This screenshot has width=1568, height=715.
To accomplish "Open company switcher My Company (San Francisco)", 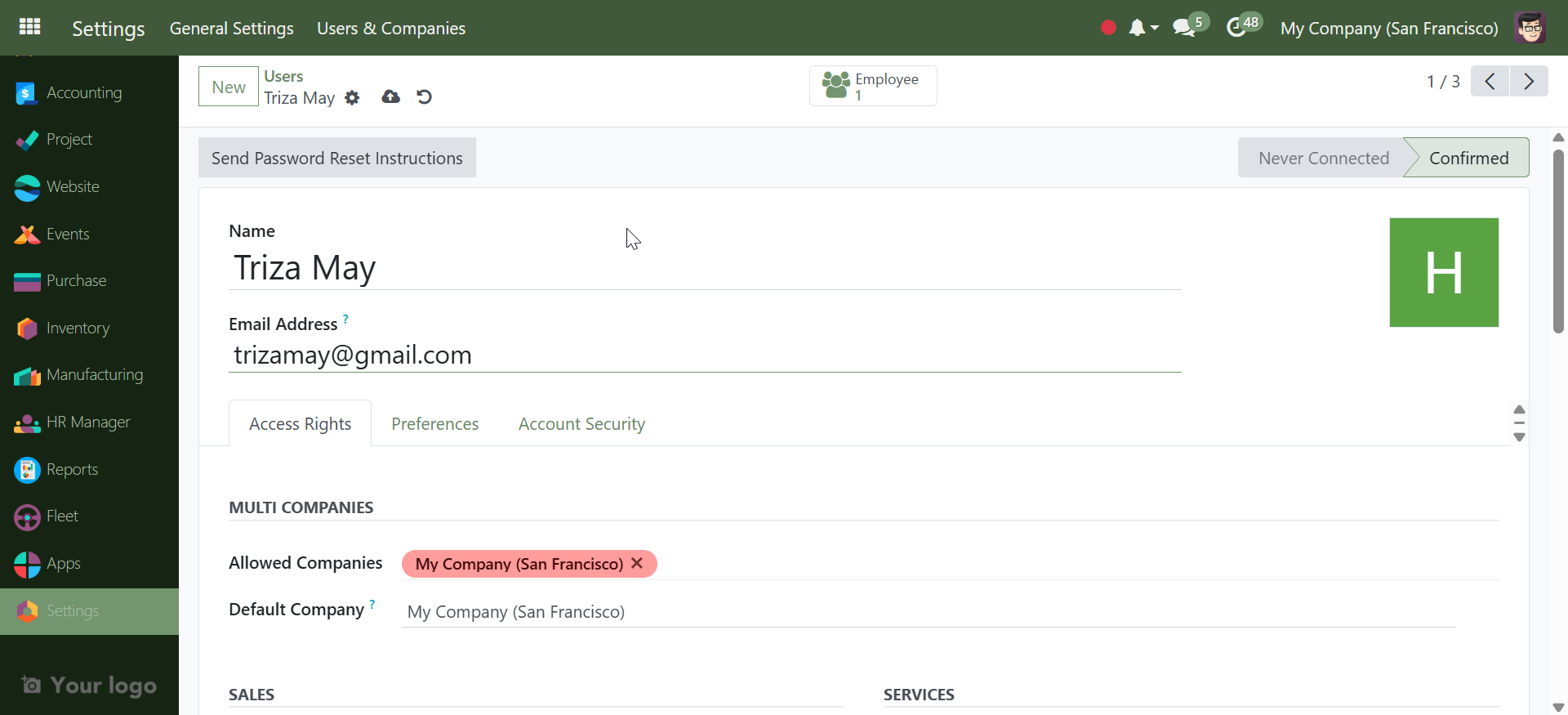I will point(1388,29).
